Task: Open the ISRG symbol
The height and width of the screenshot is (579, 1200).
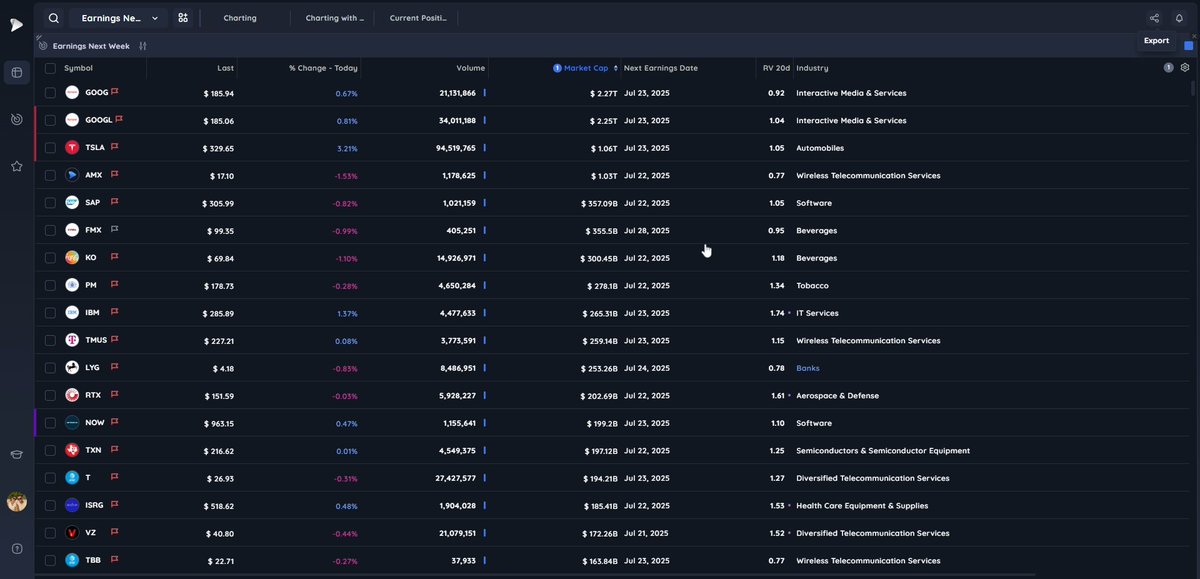Action: coord(95,505)
